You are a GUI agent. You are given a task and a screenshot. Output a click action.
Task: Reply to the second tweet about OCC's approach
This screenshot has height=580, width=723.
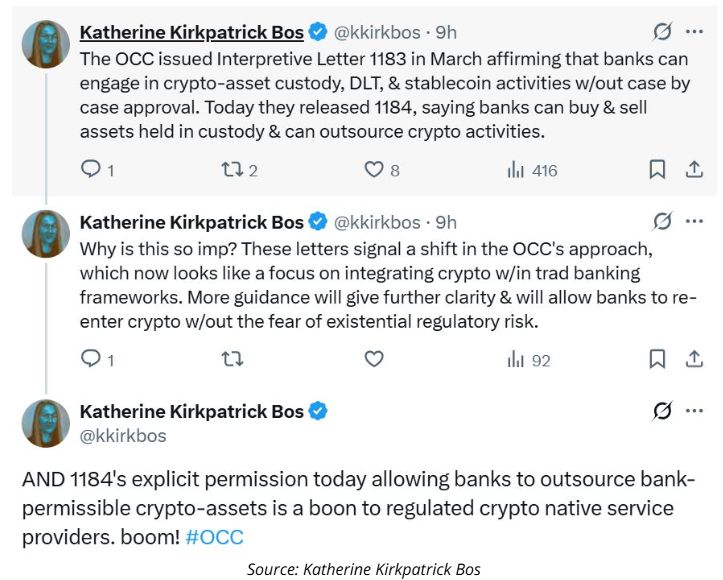point(90,359)
